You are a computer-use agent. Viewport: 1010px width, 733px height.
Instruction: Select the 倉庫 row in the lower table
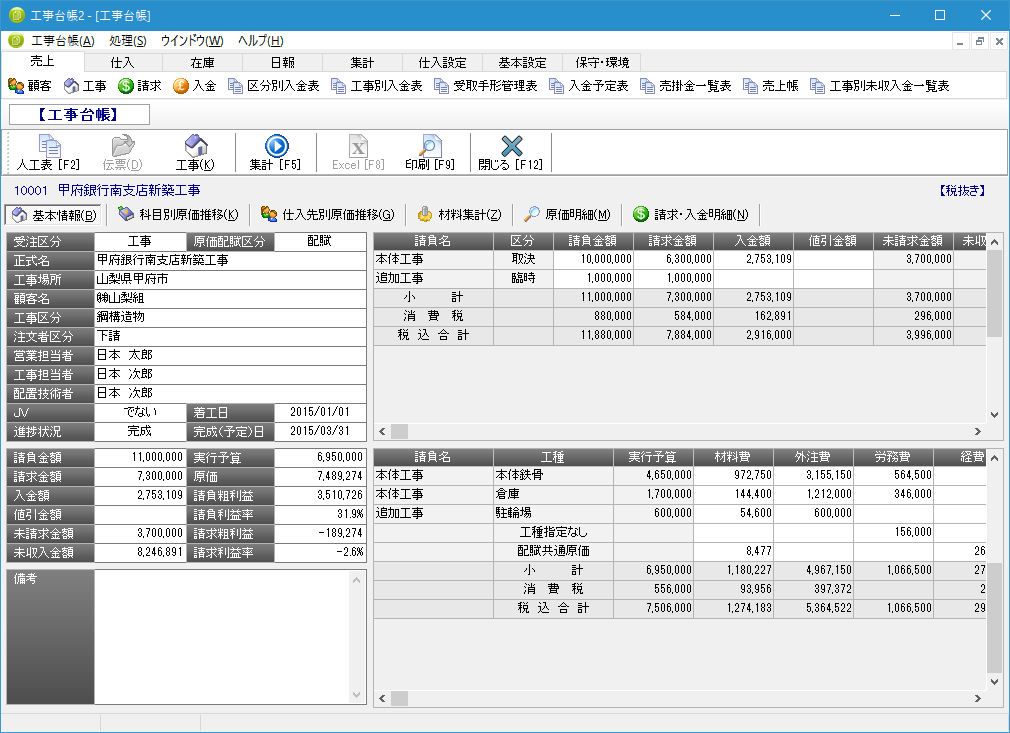click(x=680, y=494)
